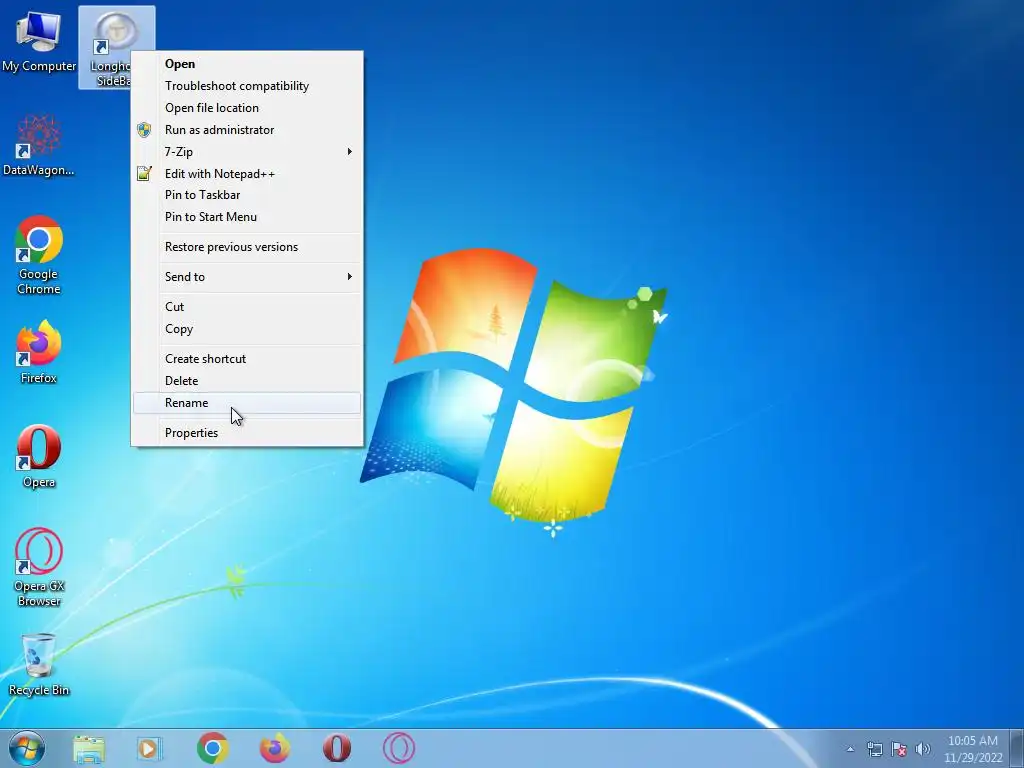Choose Delete in the context menu
Screen dimensions: 1024x768
(247, 381)
